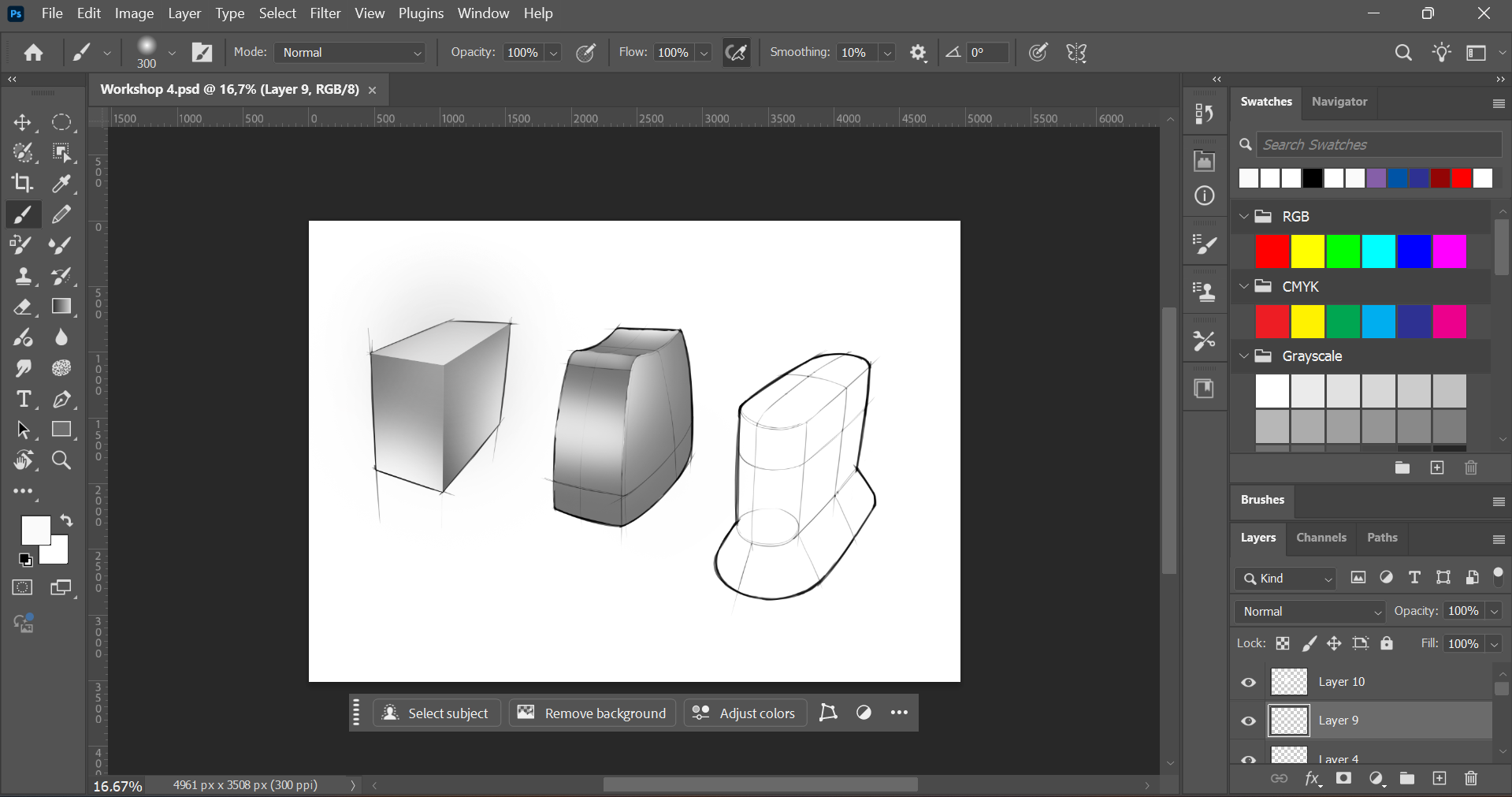Screen dimensions: 1512x797
Task: Open the Filter menu
Action: point(325,13)
